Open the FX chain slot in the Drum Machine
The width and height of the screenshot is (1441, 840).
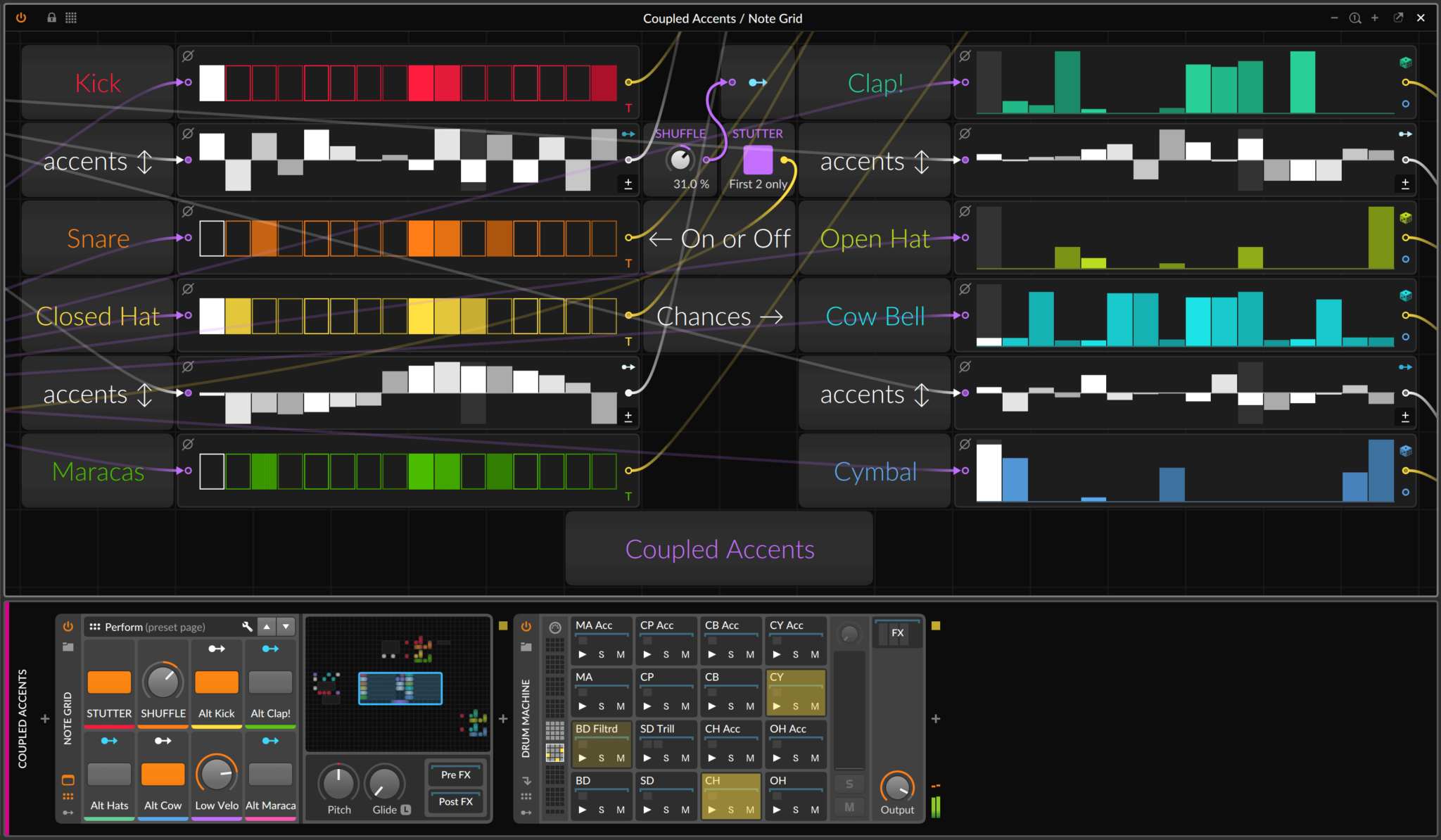[x=897, y=632]
